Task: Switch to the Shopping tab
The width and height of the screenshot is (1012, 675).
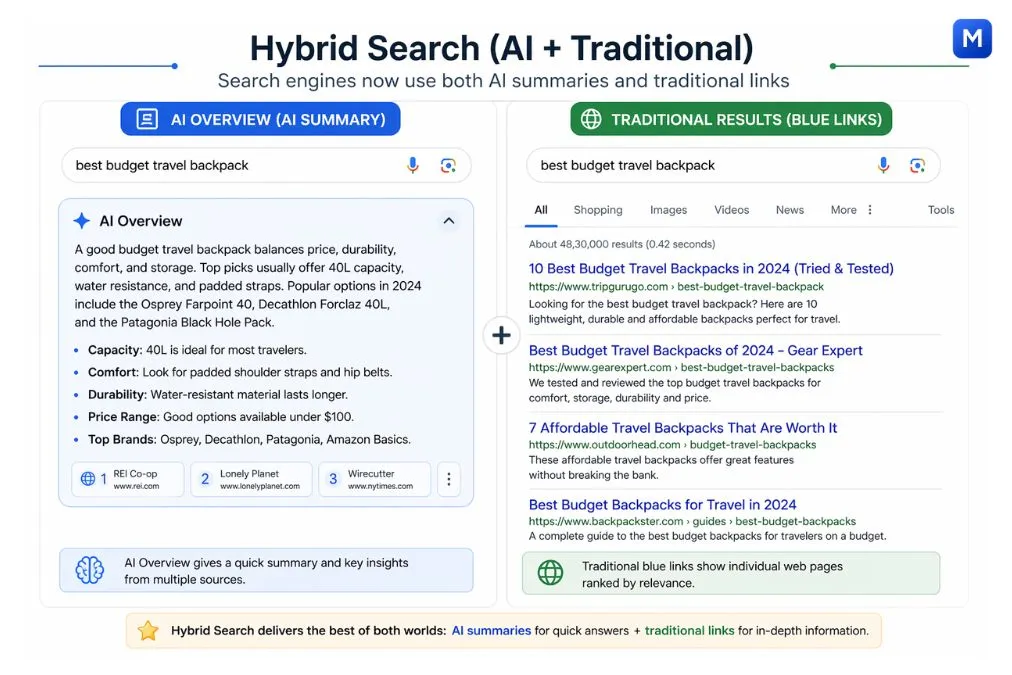Action: 597,210
